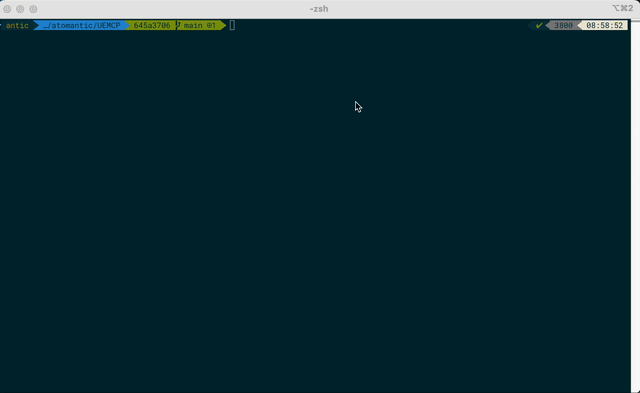
Task: Click the -zsh window title text
Action: 319,9
